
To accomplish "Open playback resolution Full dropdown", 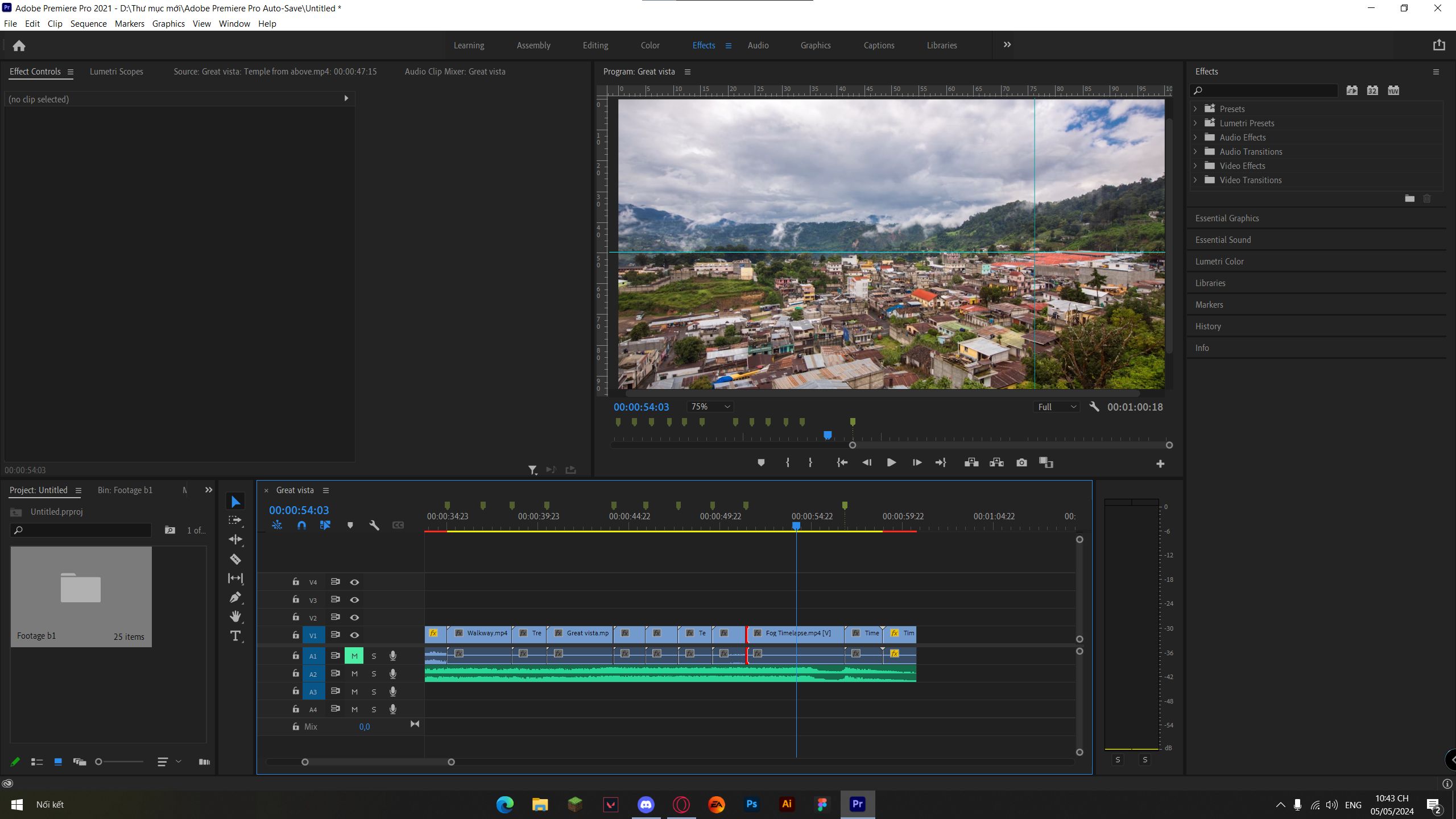I will 1057,407.
